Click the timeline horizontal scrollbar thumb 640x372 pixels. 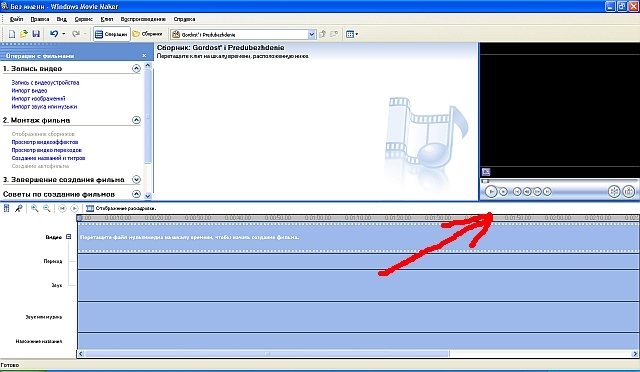(x=267, y=354)
